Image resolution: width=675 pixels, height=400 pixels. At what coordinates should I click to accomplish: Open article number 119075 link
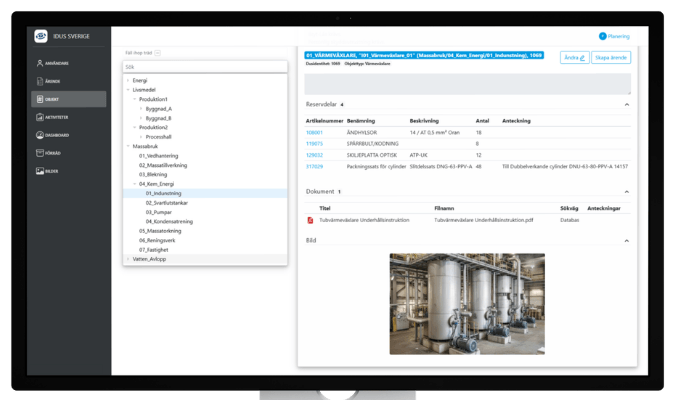pyautogui.click(x=314, y=144)
